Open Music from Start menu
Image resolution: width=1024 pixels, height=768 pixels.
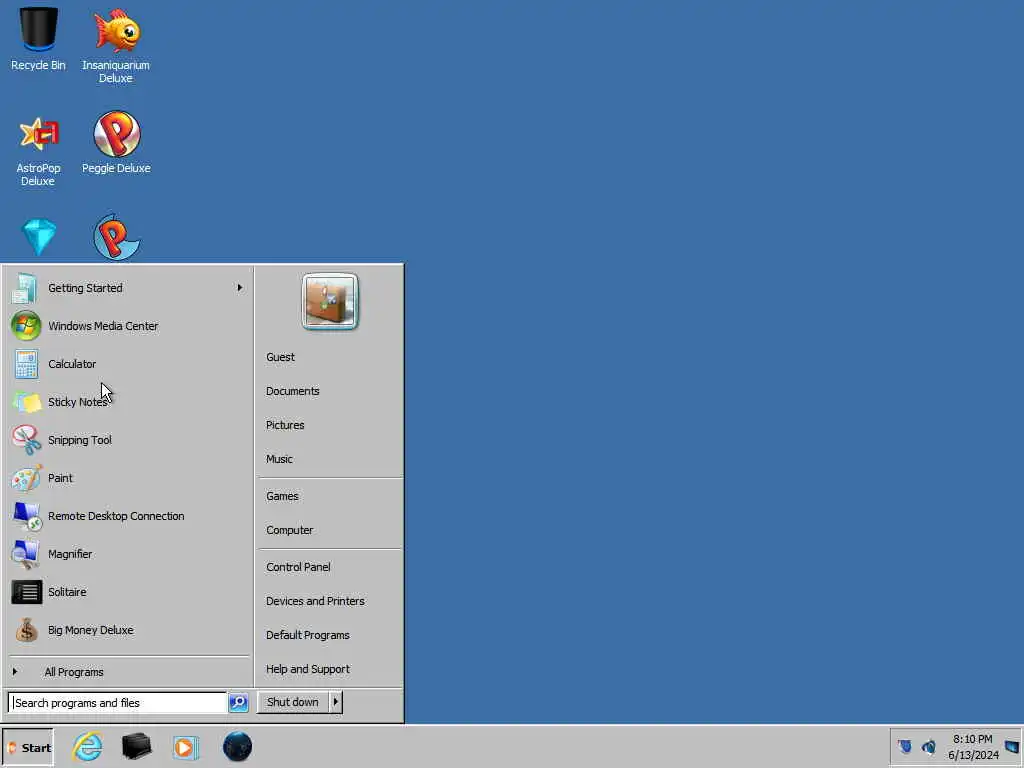click(x=279, y=459)
